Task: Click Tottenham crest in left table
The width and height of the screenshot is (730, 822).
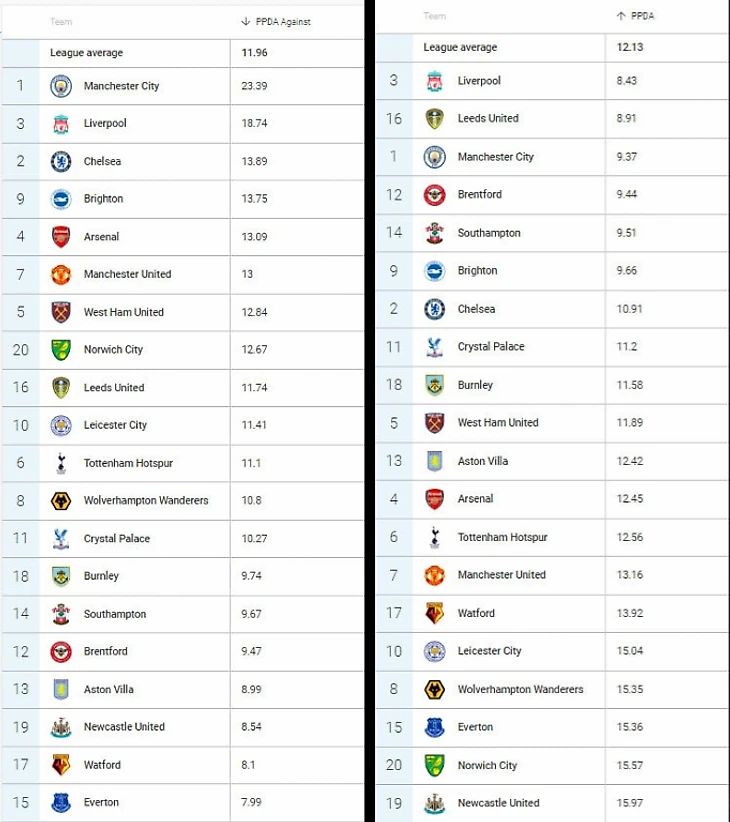Action: point(61,463)
